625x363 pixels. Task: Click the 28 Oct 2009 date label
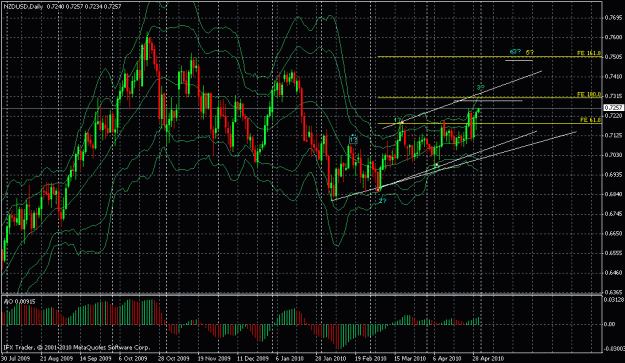pos(173,358)
